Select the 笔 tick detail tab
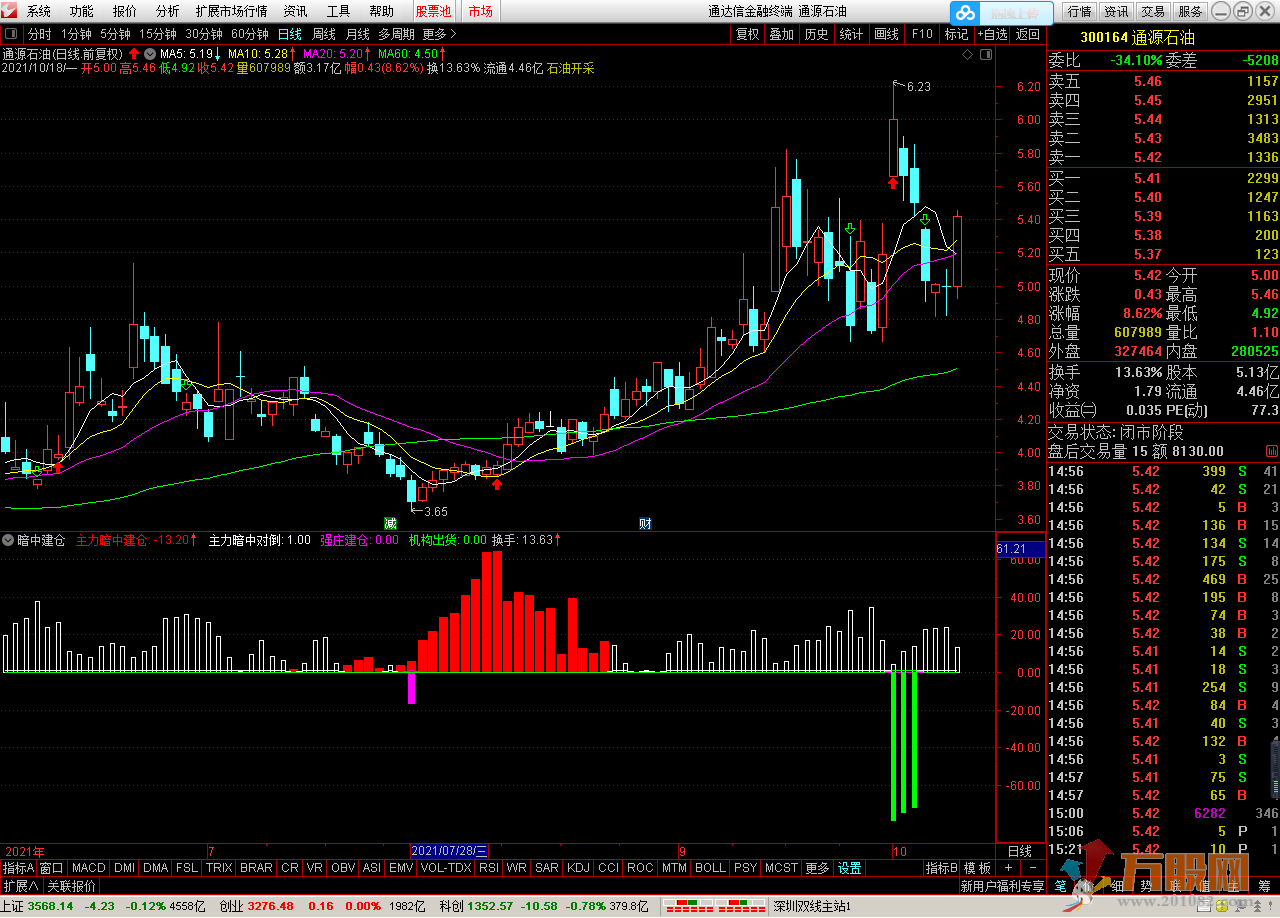Viewport: 1280px width, 918px height. pos(1061,886)
